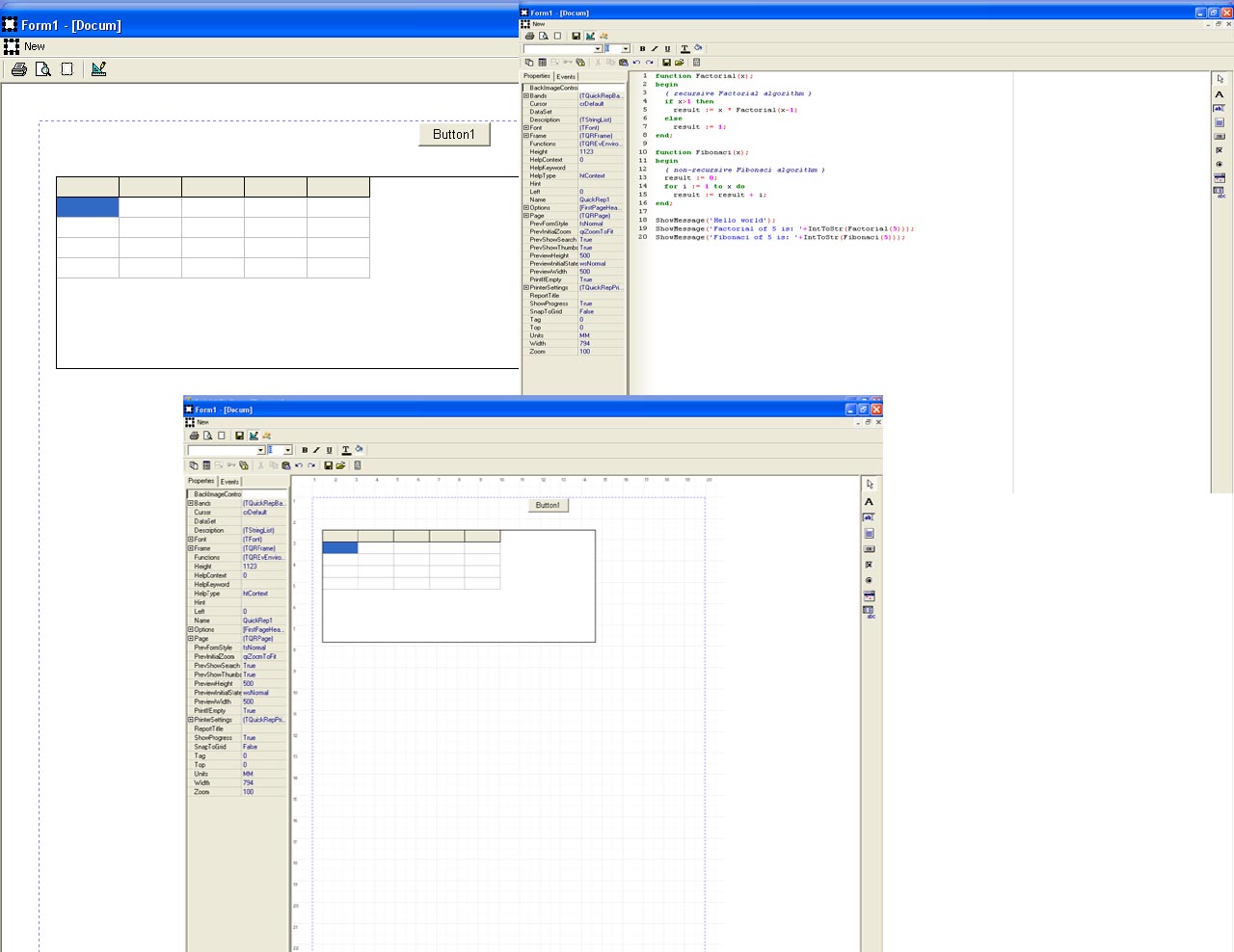Open the New menu in the large top-left window

click(x=35, y=46)
